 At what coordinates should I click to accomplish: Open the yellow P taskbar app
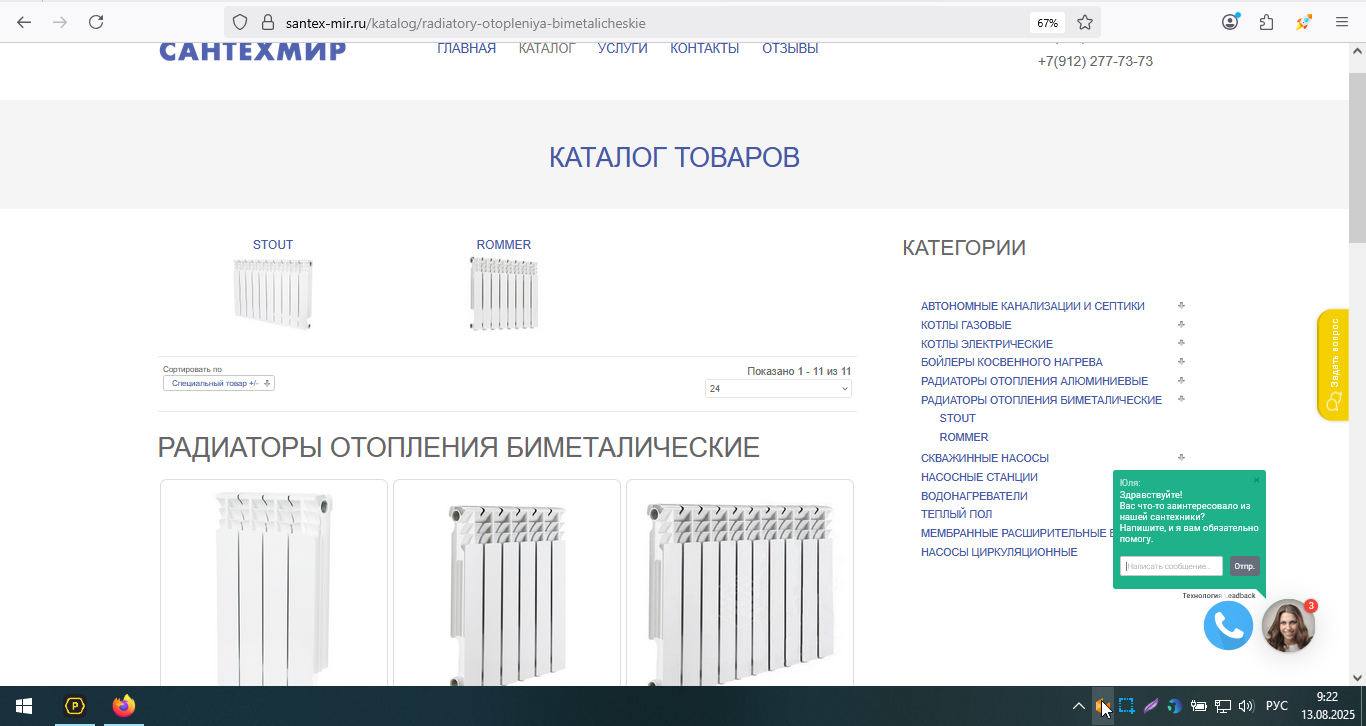(x=75, y=706)
